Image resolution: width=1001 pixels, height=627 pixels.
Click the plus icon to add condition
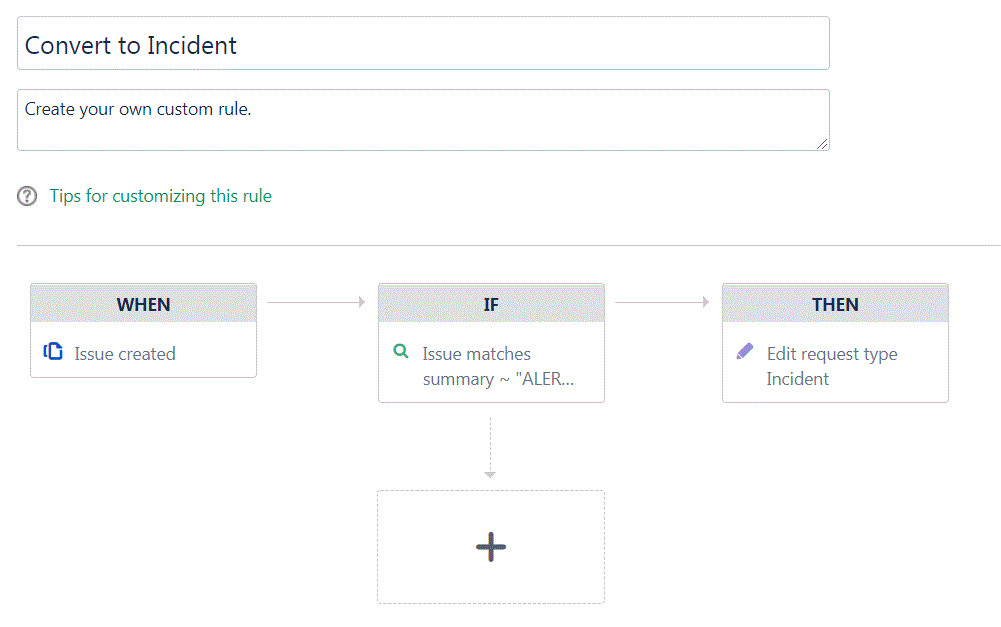(491, 547)
